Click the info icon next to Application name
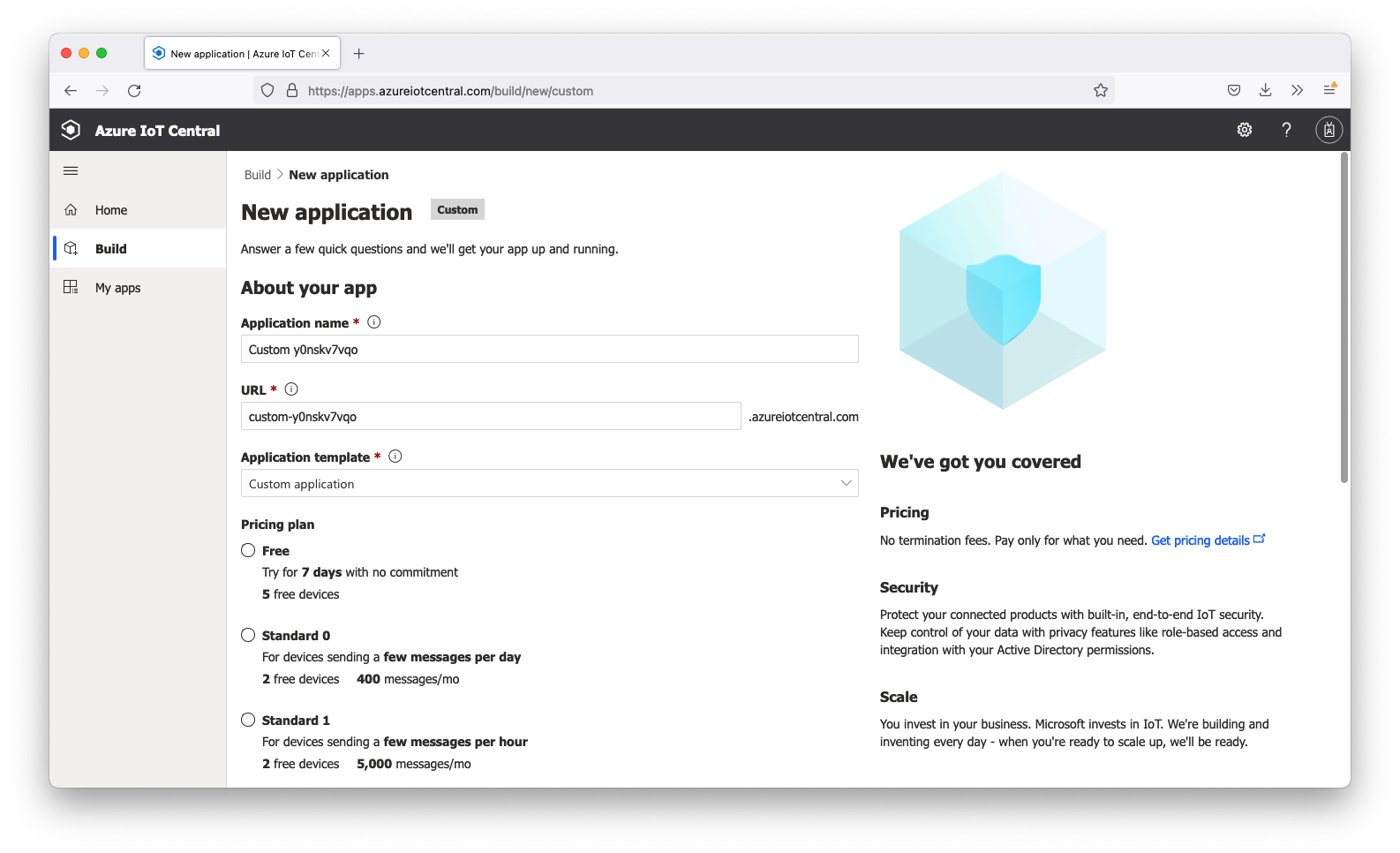Viewport: 1400px width, 853px height. click(x=374, y=322)
